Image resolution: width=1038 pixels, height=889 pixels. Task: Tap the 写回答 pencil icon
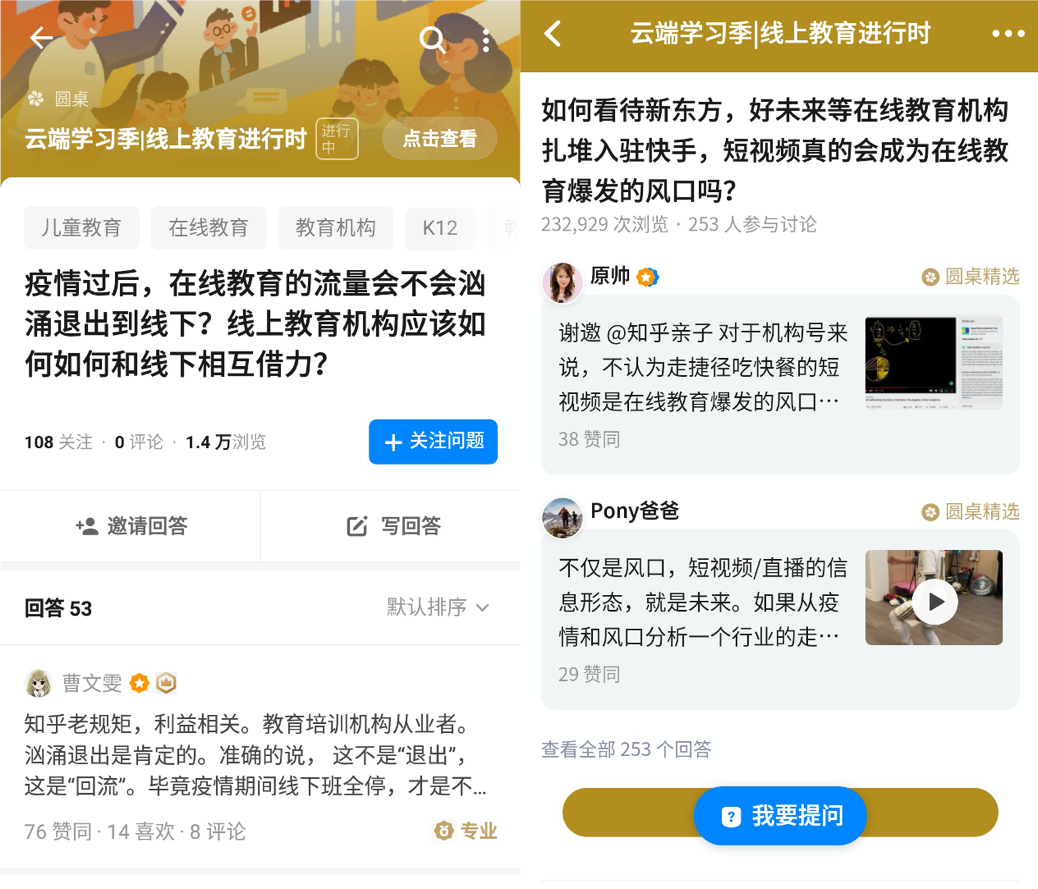pyautogui.click(x=357, y=526)
